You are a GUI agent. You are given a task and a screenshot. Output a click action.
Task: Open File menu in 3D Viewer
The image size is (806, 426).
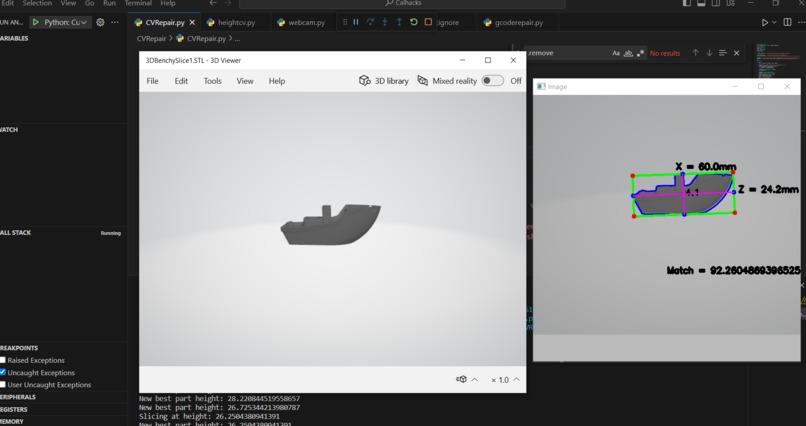pyautogui.click(x=152, y=81)
